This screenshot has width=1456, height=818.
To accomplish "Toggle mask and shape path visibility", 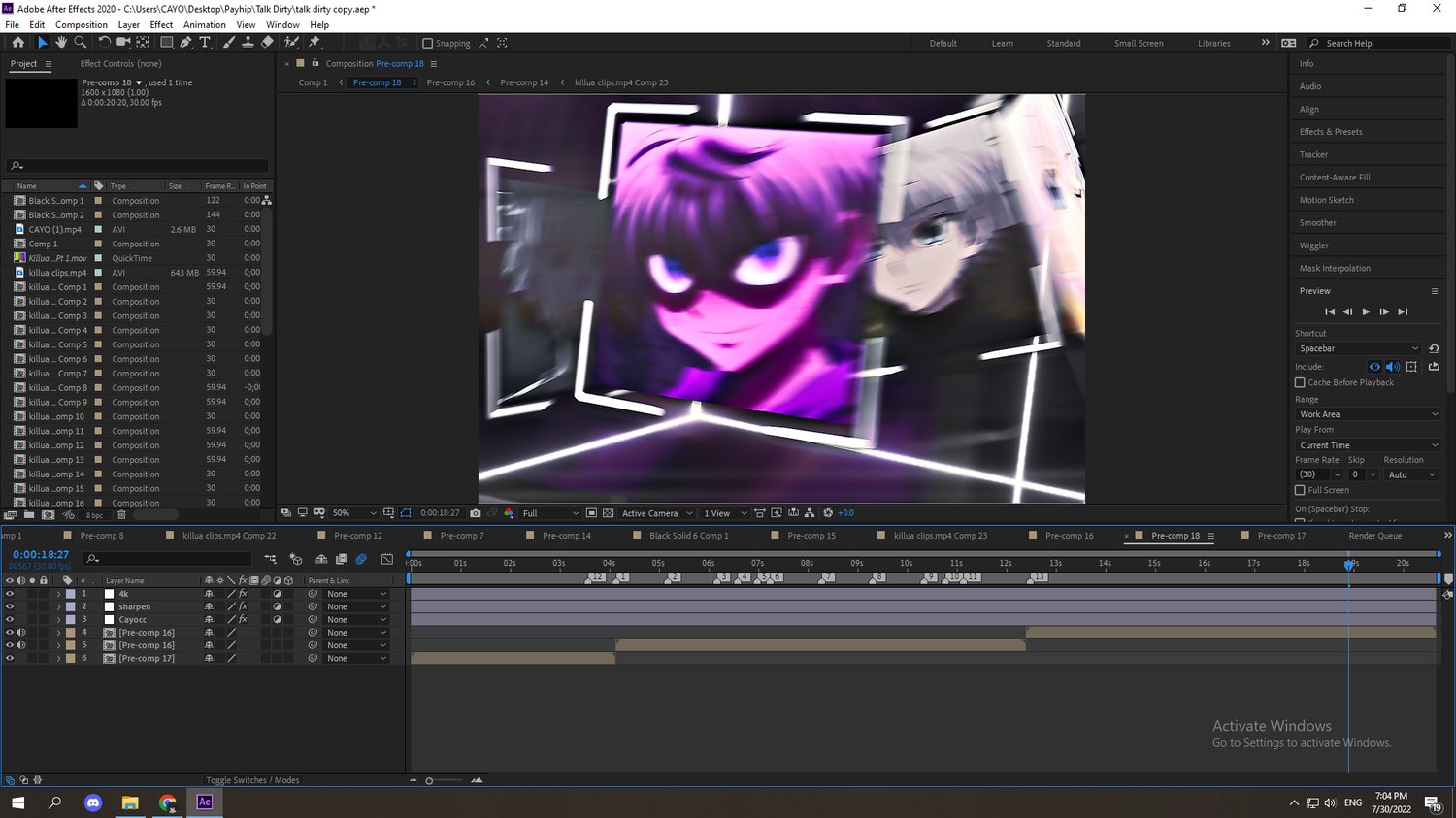I will click(406, 513).
